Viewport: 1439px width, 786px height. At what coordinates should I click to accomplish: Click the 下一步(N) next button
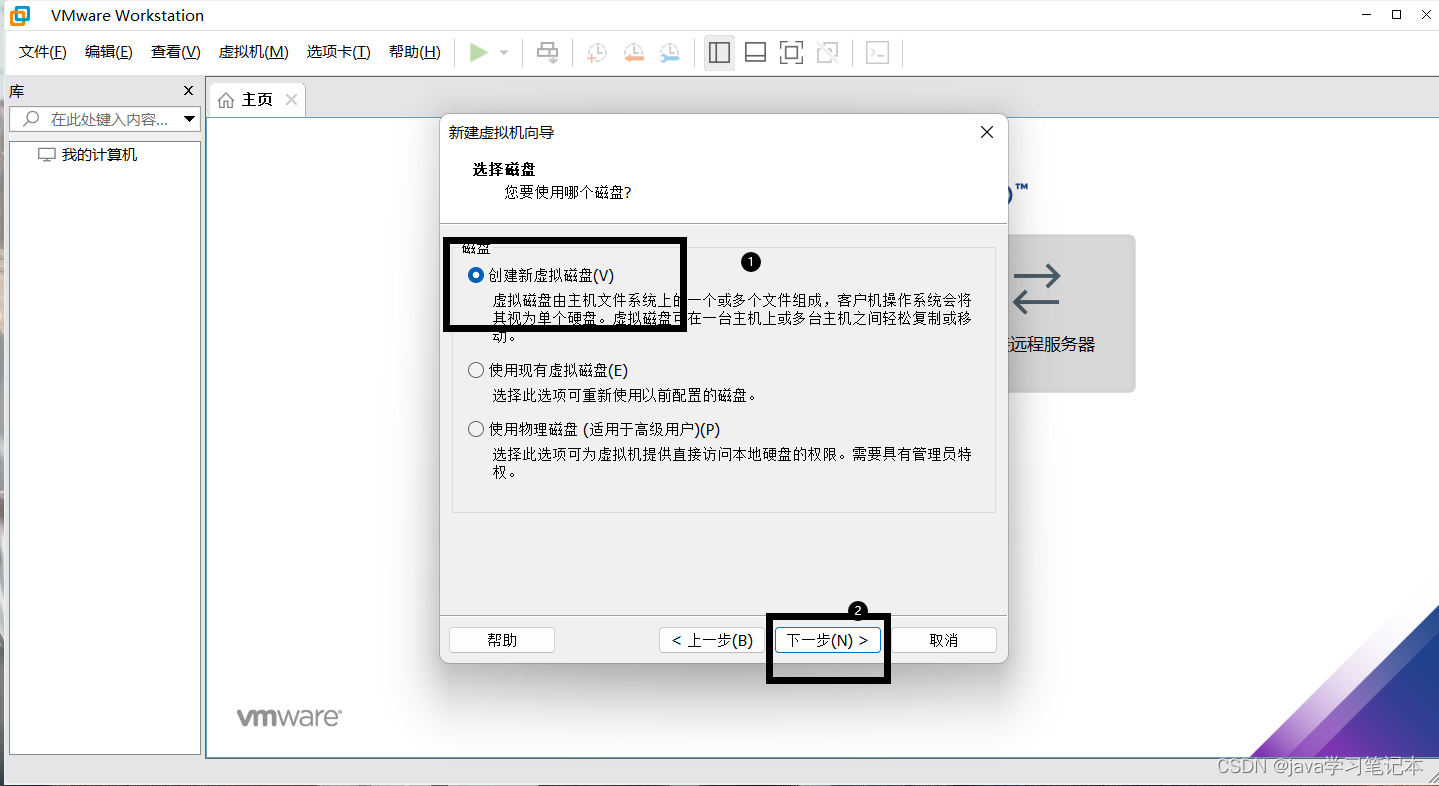point(828,640)
